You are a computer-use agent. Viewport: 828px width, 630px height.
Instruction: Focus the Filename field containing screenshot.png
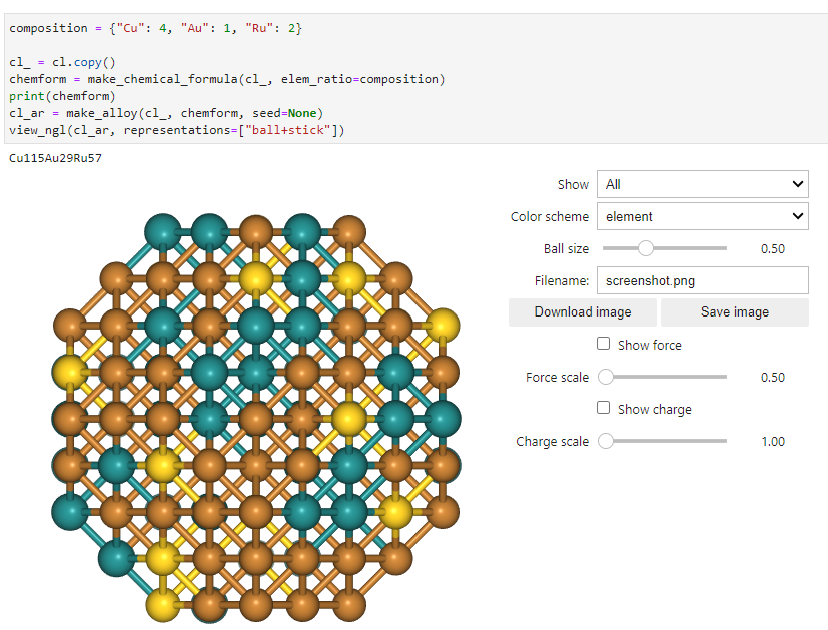coord(702,281)
